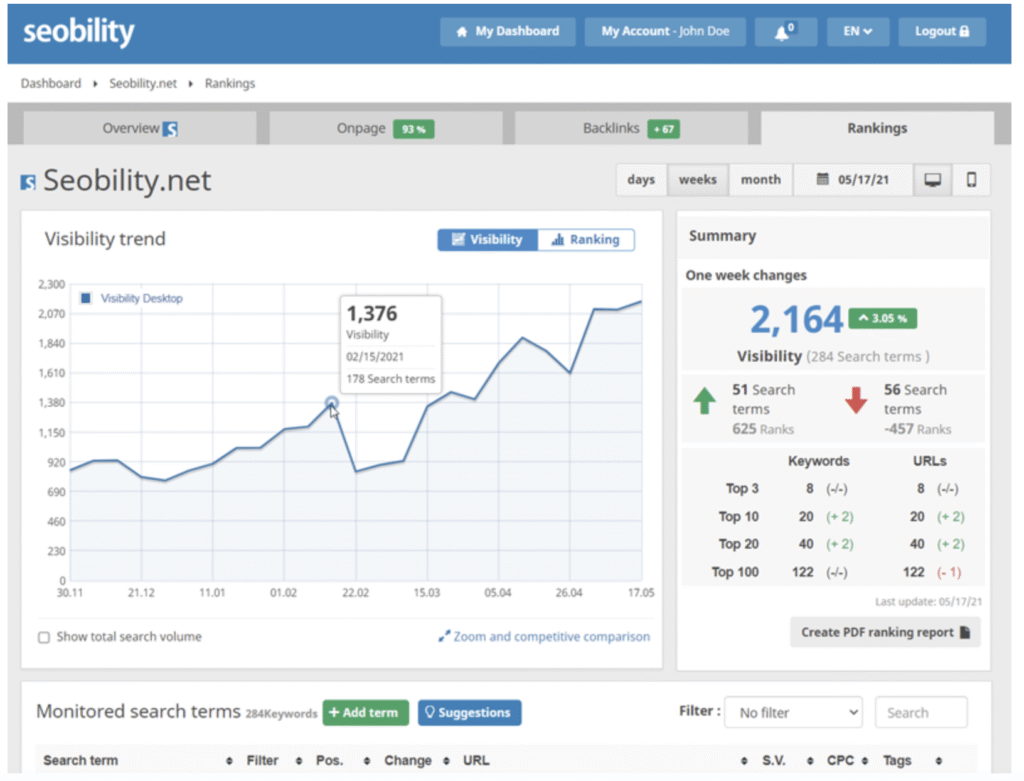The height and width of the screenshot is (781, 1024).
Task: Click the Add term button
Action: pos(366,713)
